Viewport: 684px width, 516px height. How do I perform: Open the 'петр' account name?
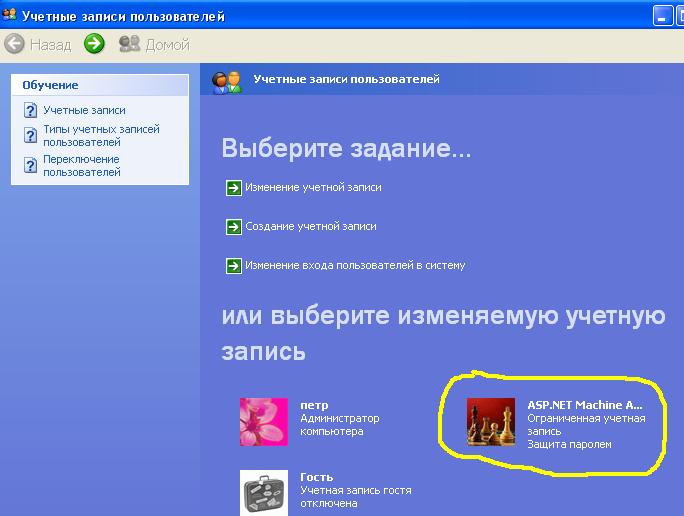point(314,405)
